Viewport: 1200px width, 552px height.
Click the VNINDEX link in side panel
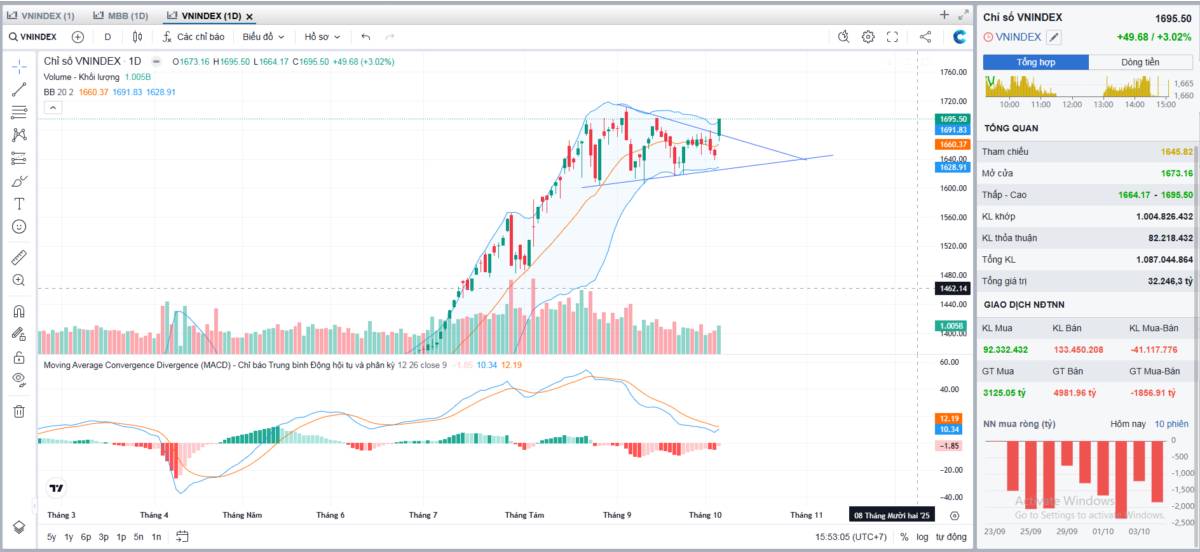click(x=1019, y=37)
